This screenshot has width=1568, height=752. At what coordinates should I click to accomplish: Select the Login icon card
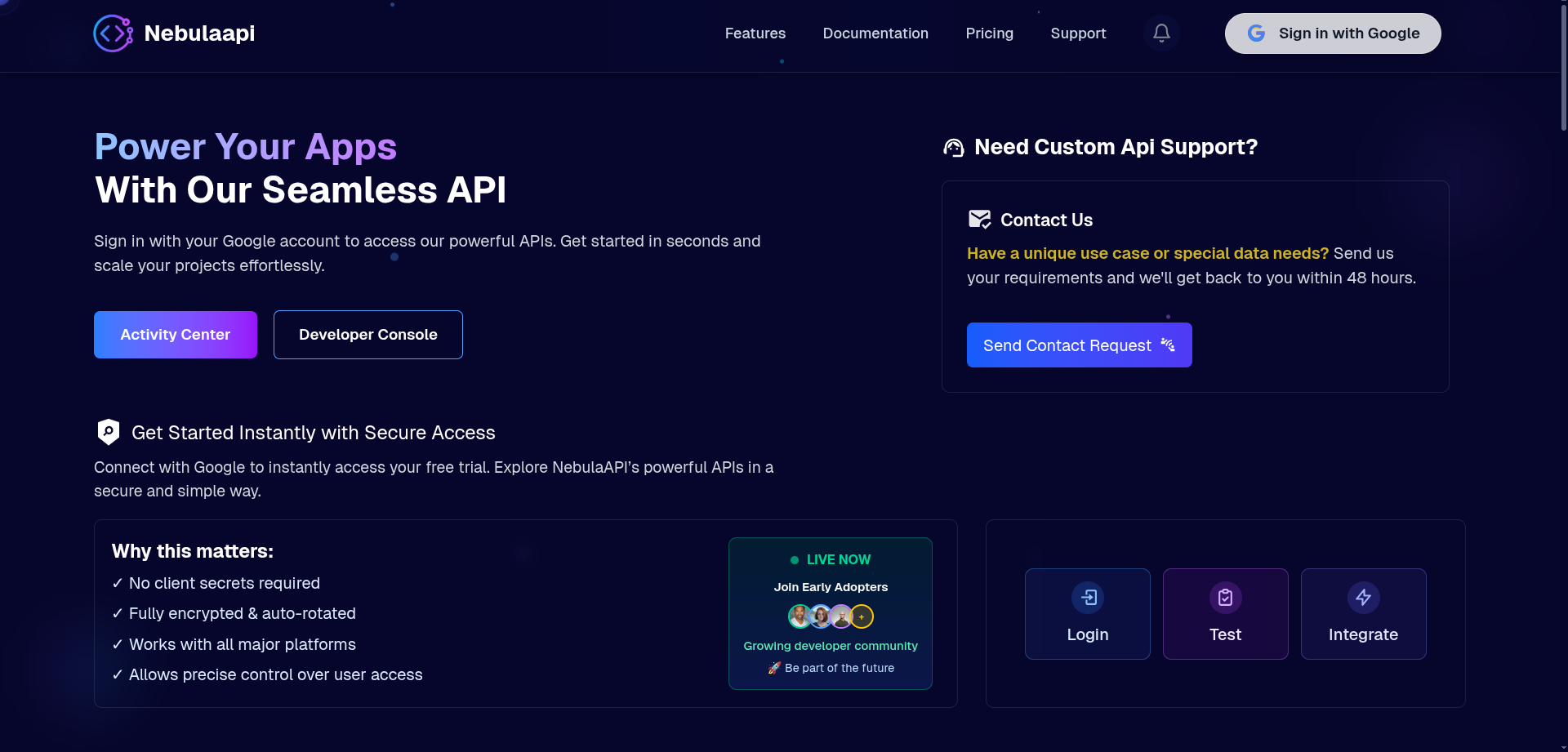coord(1087,597)
